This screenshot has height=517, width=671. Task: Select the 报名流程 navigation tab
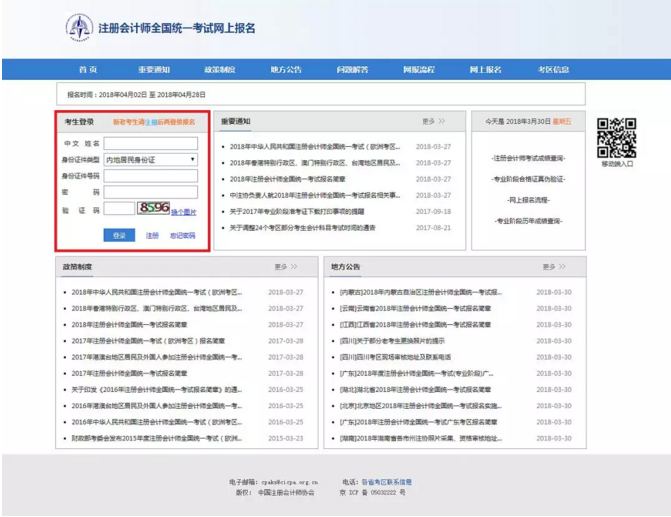419,69
